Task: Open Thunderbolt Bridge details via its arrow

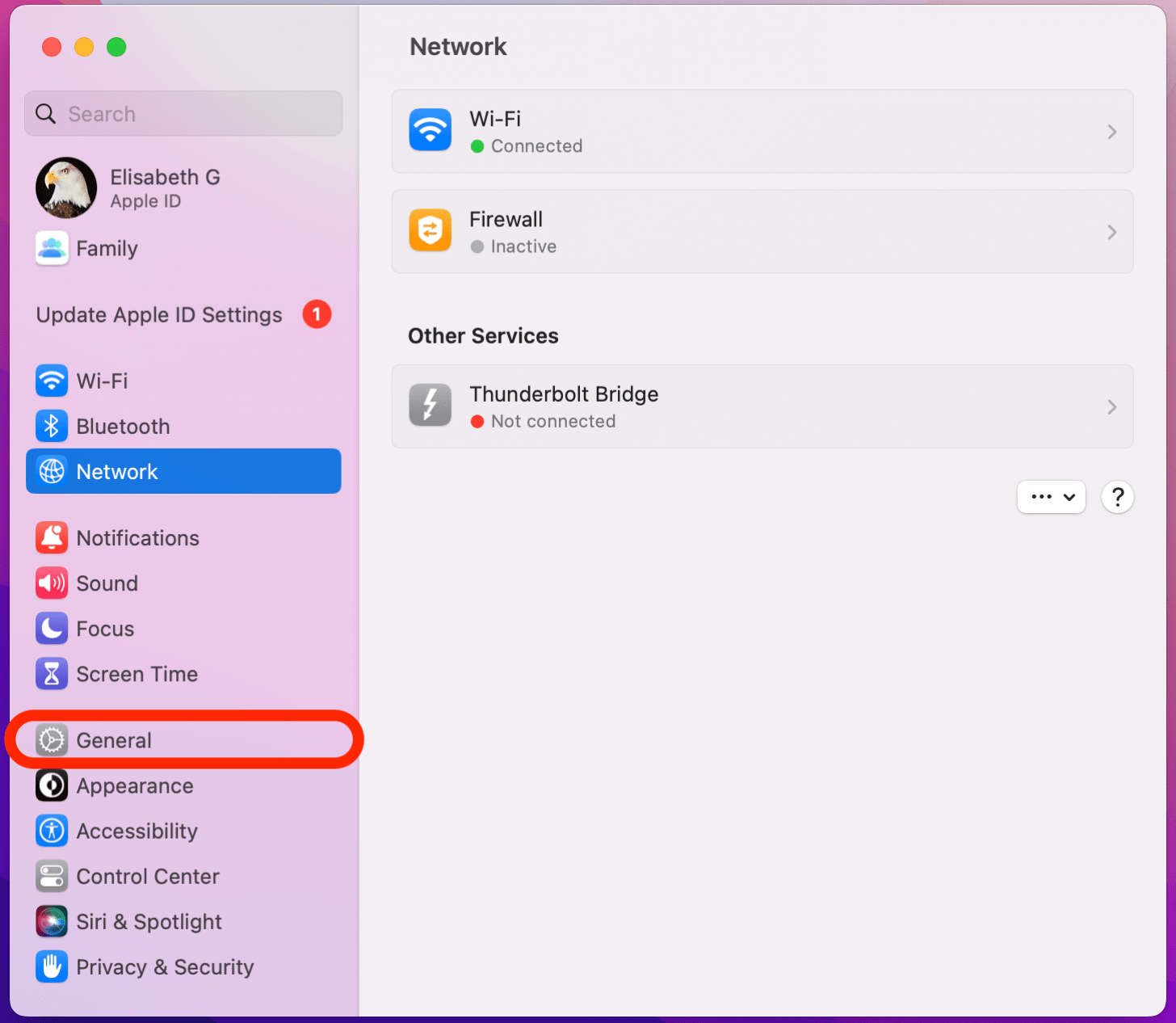Action: pos(1112,406)
